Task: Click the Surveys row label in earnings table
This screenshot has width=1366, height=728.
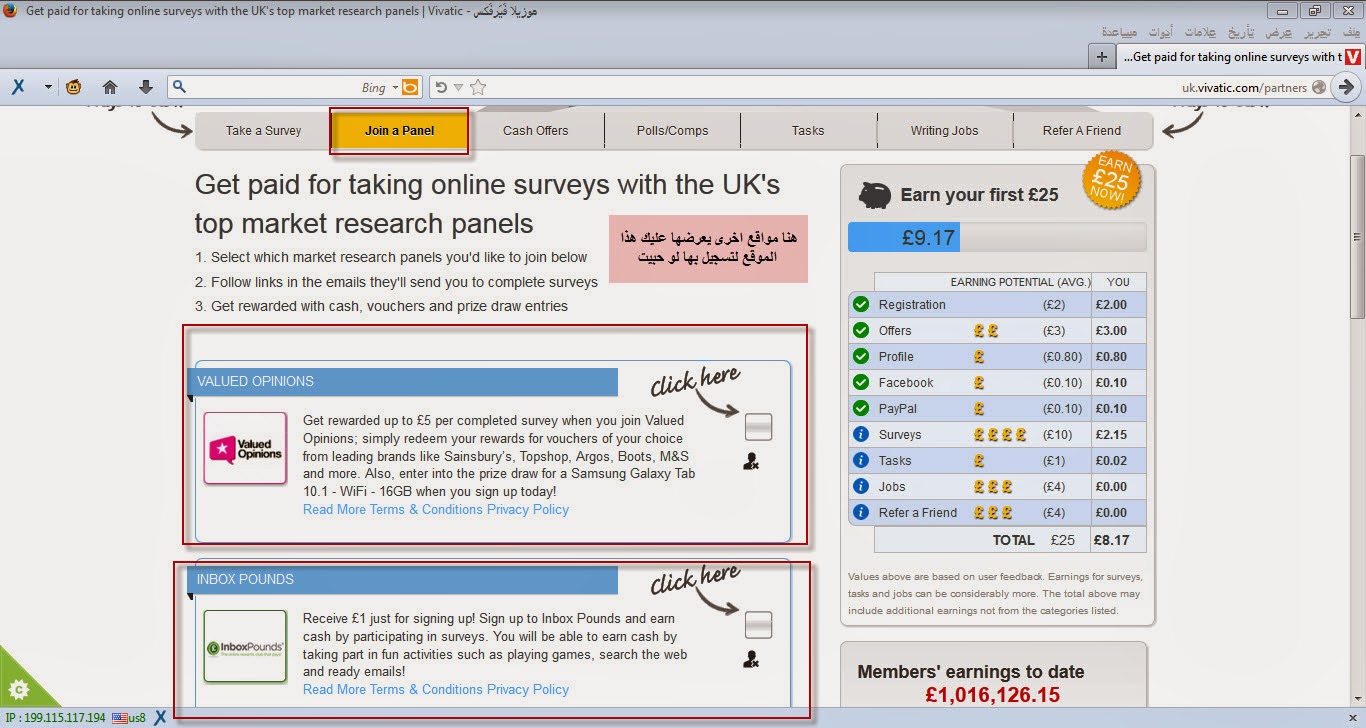Action: tap(900, 435)
